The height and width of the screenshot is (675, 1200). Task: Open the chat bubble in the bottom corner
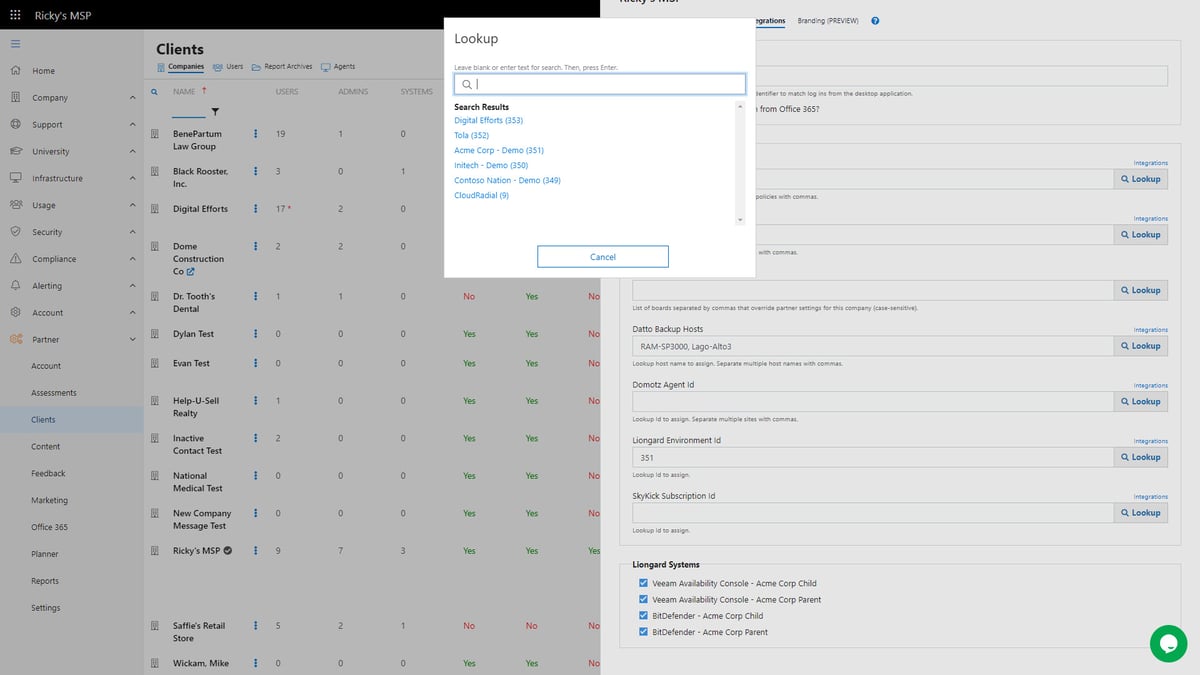click(1168, 644)
